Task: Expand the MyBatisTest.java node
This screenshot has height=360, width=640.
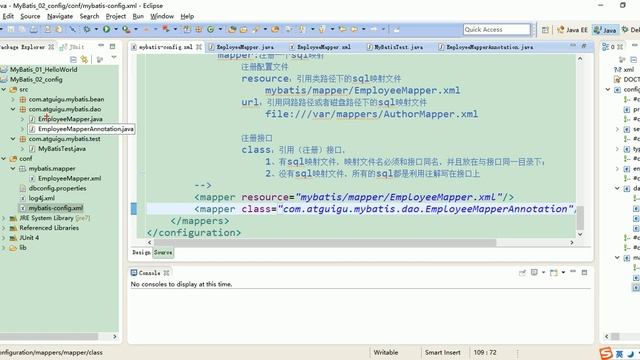Action: point(22,149)
